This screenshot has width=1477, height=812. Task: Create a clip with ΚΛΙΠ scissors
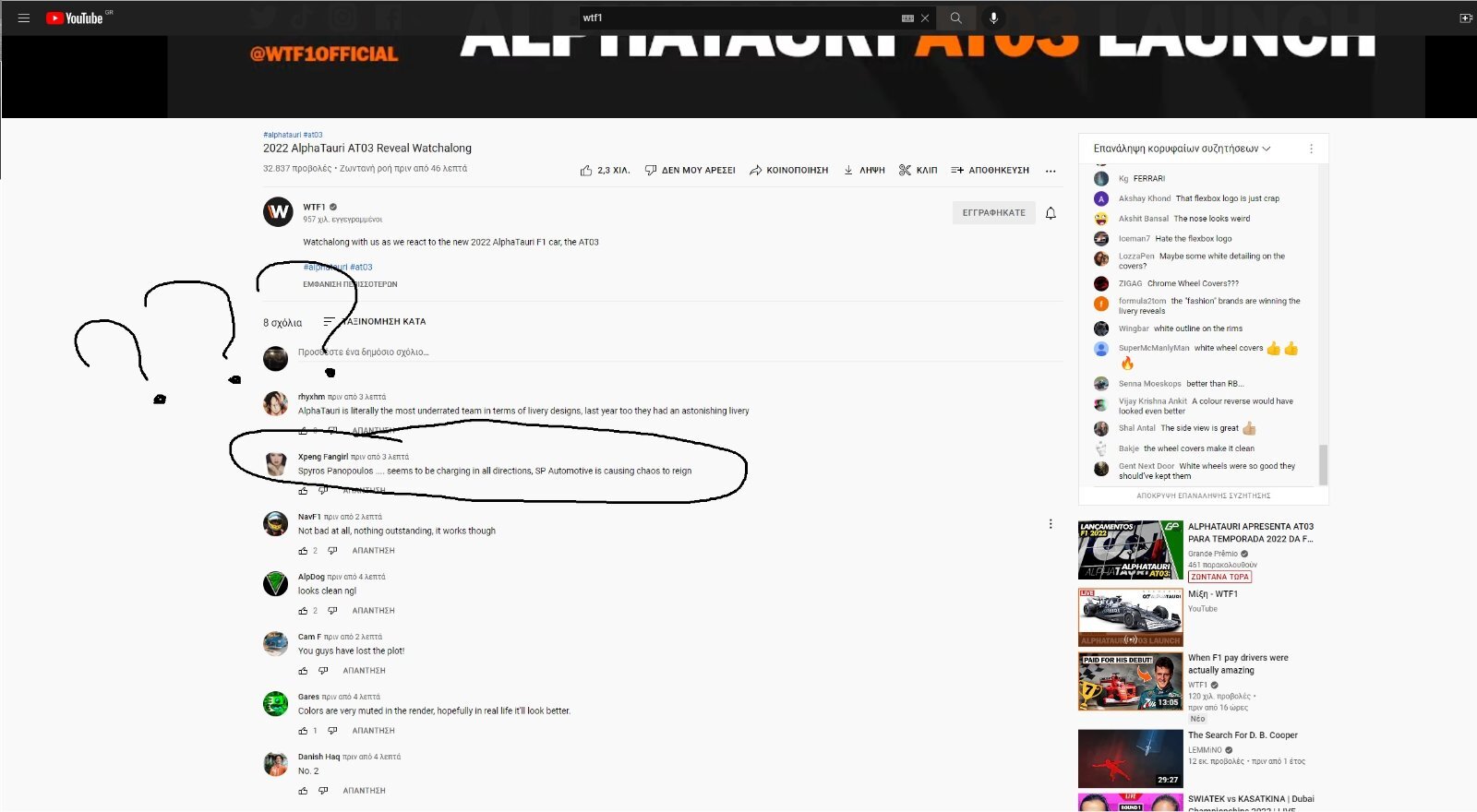[919, 170]
